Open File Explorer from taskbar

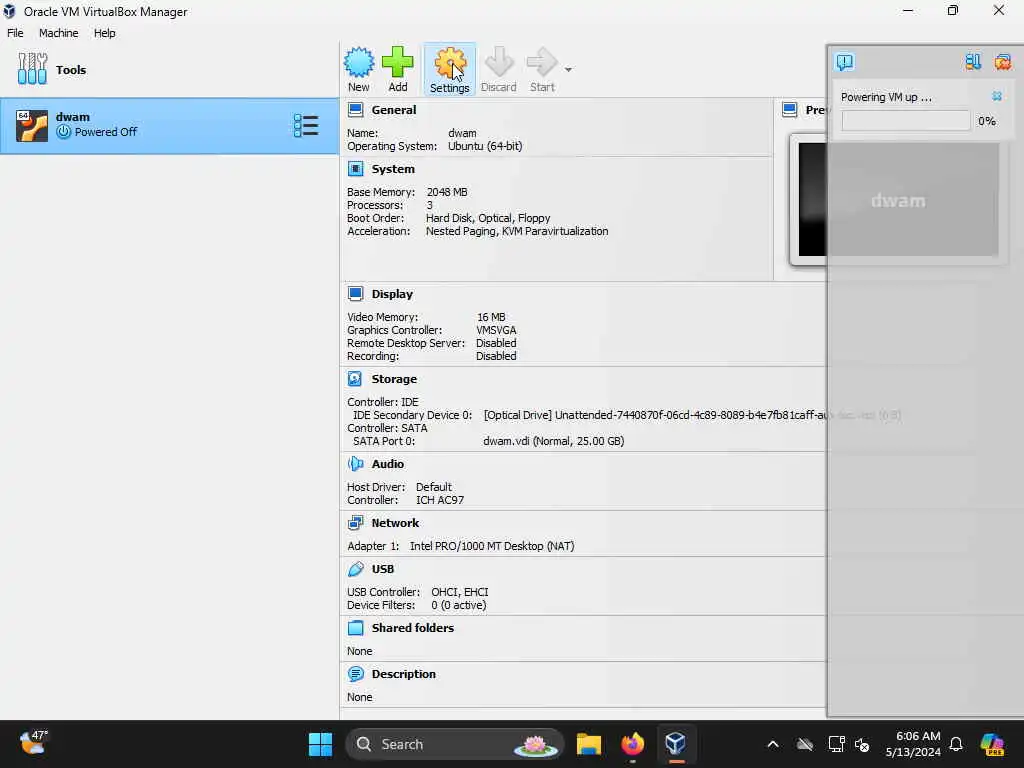pyautogui.click(x=588, y=744)
